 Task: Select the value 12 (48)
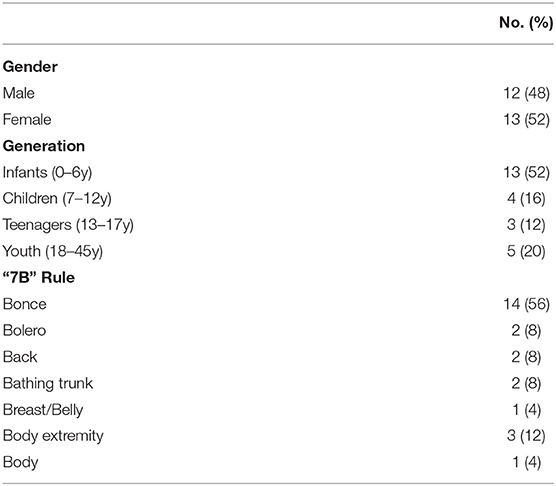click(x=527, y=94)
